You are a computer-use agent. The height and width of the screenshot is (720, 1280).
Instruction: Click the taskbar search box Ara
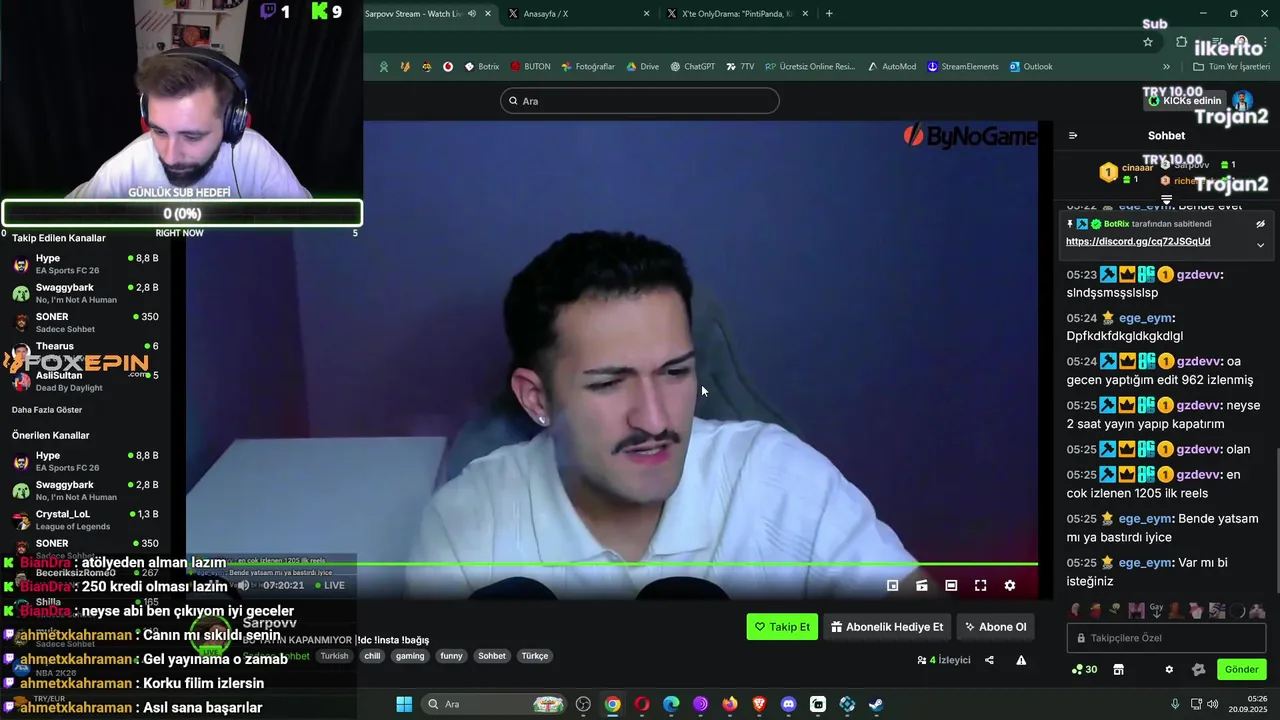[x=494, y=704]
